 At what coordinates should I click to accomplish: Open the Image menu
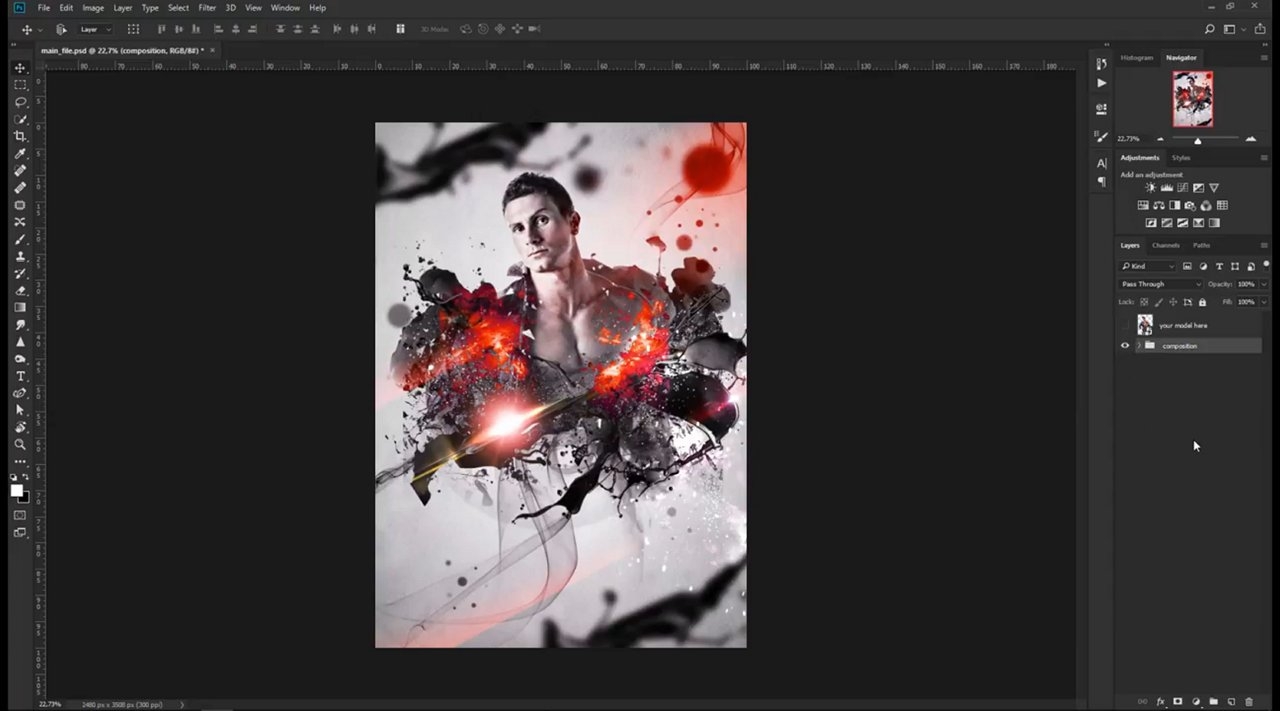coord(93,8)
